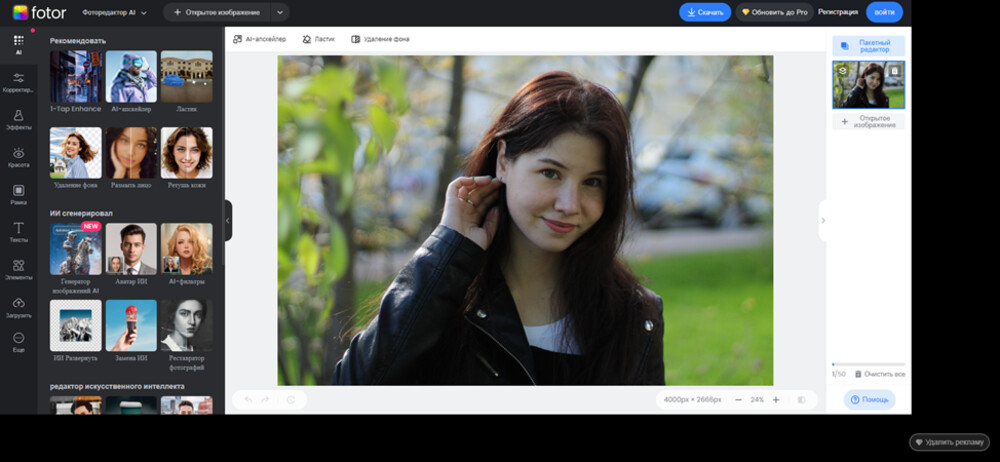The image size is (1000, 462).
Task: Select Удаление фона in the top toolbar
Action: tap(380, 39)
